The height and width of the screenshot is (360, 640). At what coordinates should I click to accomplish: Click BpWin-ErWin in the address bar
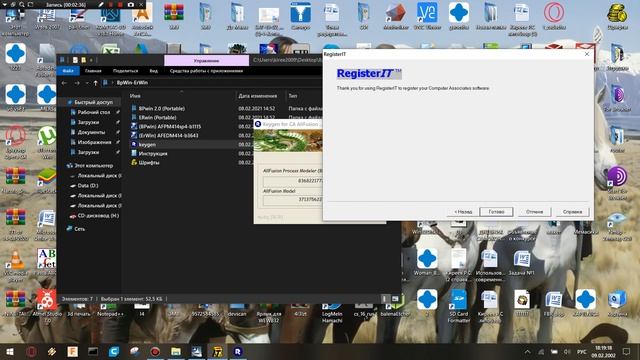[x=132, y=83]
